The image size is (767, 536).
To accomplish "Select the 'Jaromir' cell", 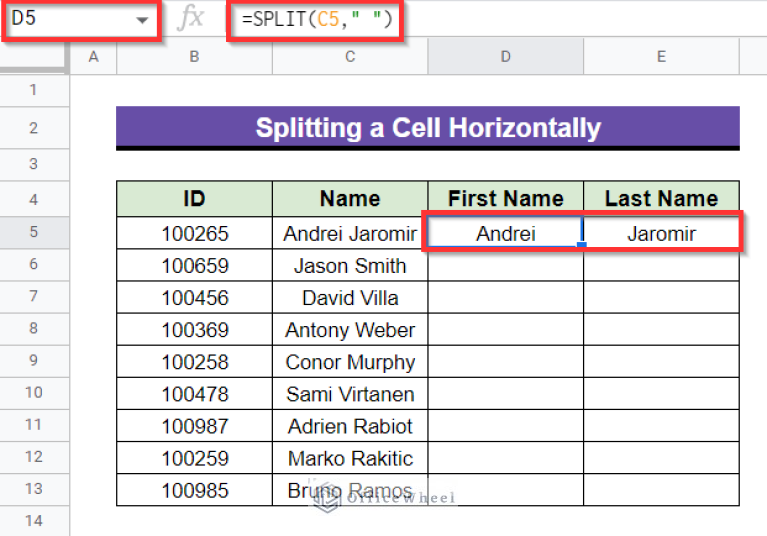I will [661, 234].
